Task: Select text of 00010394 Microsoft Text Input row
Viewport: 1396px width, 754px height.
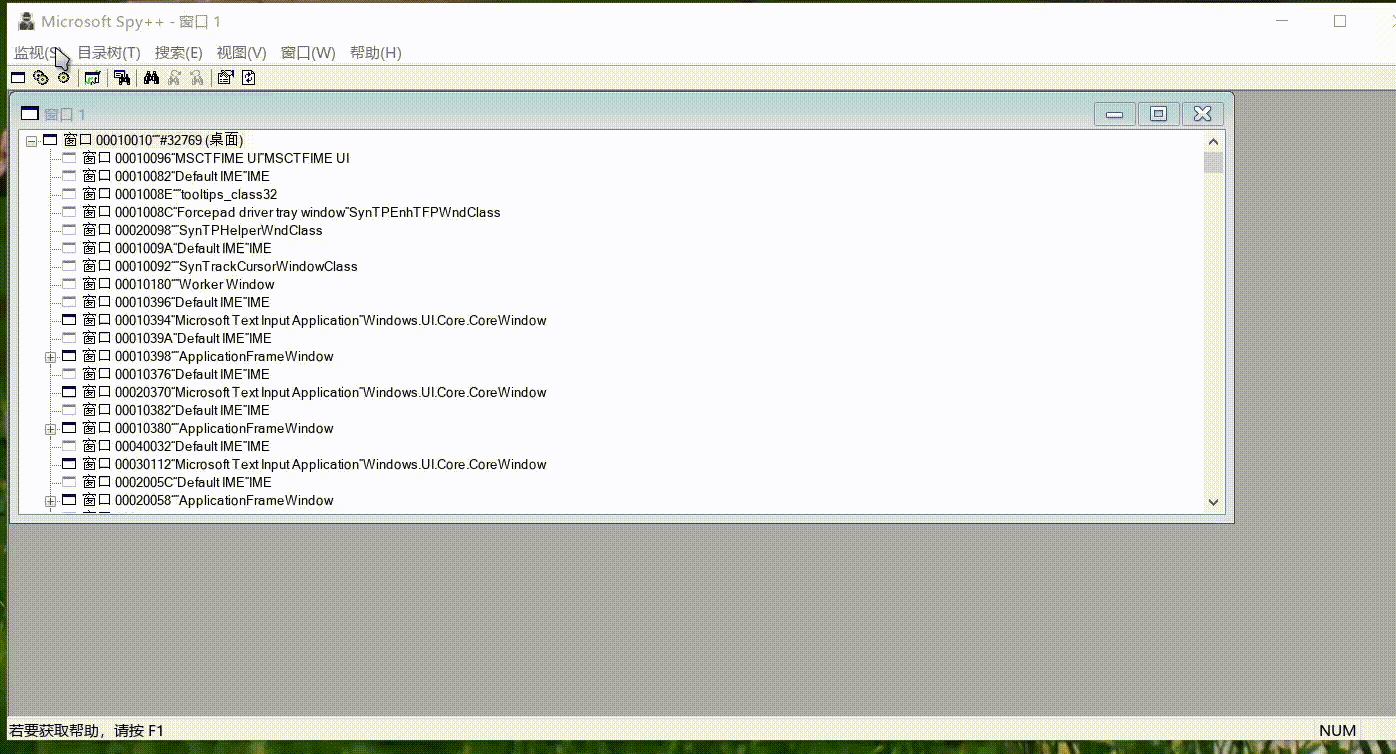Action: [315, 320]
